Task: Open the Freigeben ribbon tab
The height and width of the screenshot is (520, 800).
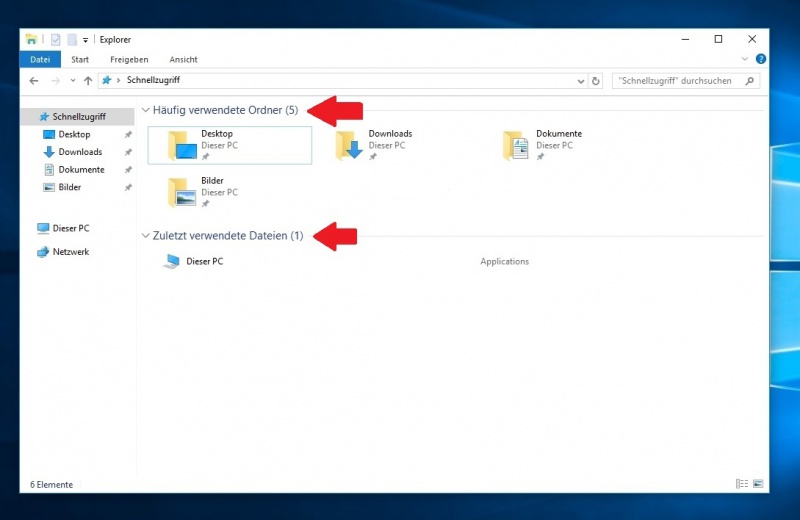Action: (x=129, y=59)
